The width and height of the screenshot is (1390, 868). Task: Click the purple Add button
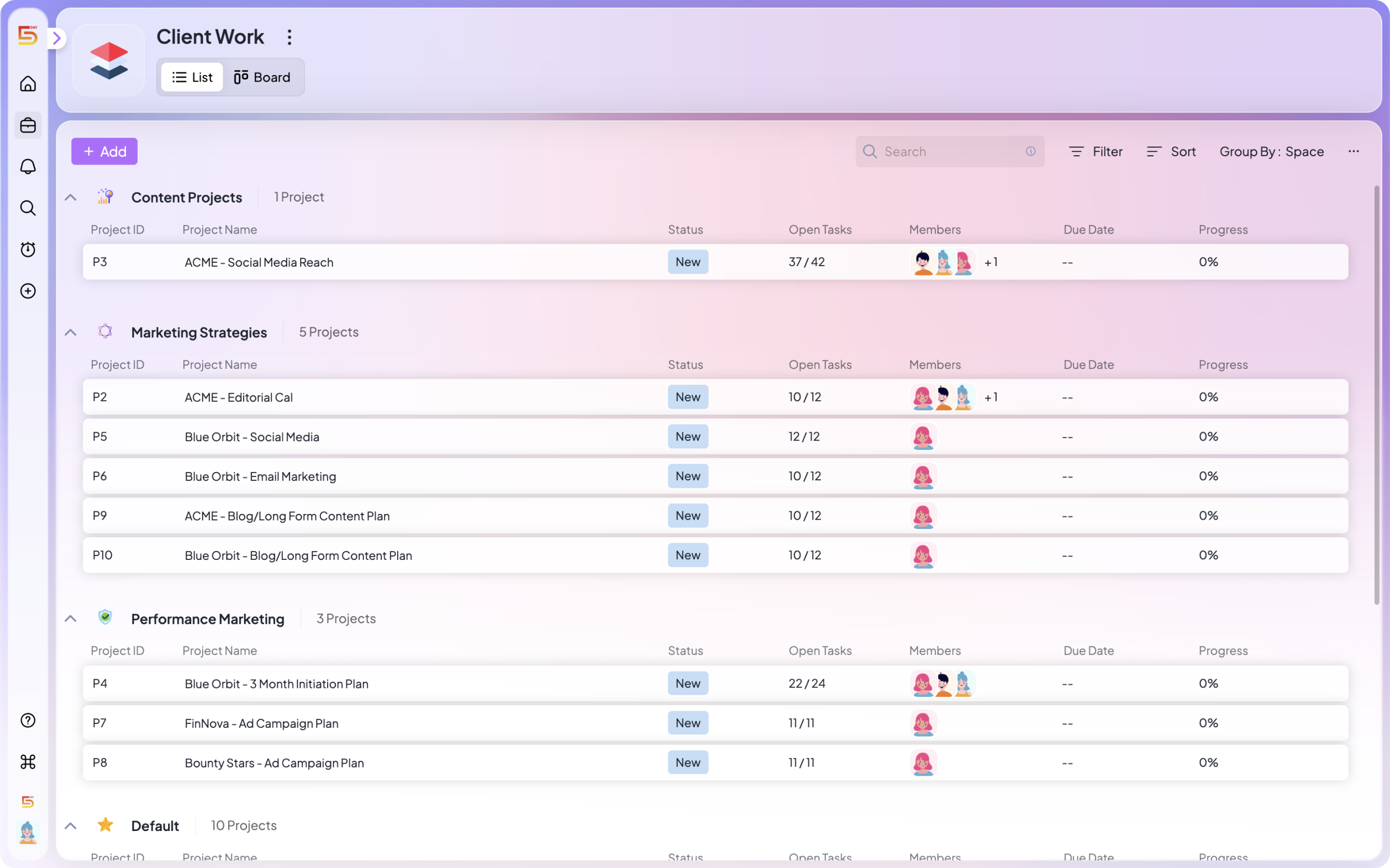tap(104, 151)
